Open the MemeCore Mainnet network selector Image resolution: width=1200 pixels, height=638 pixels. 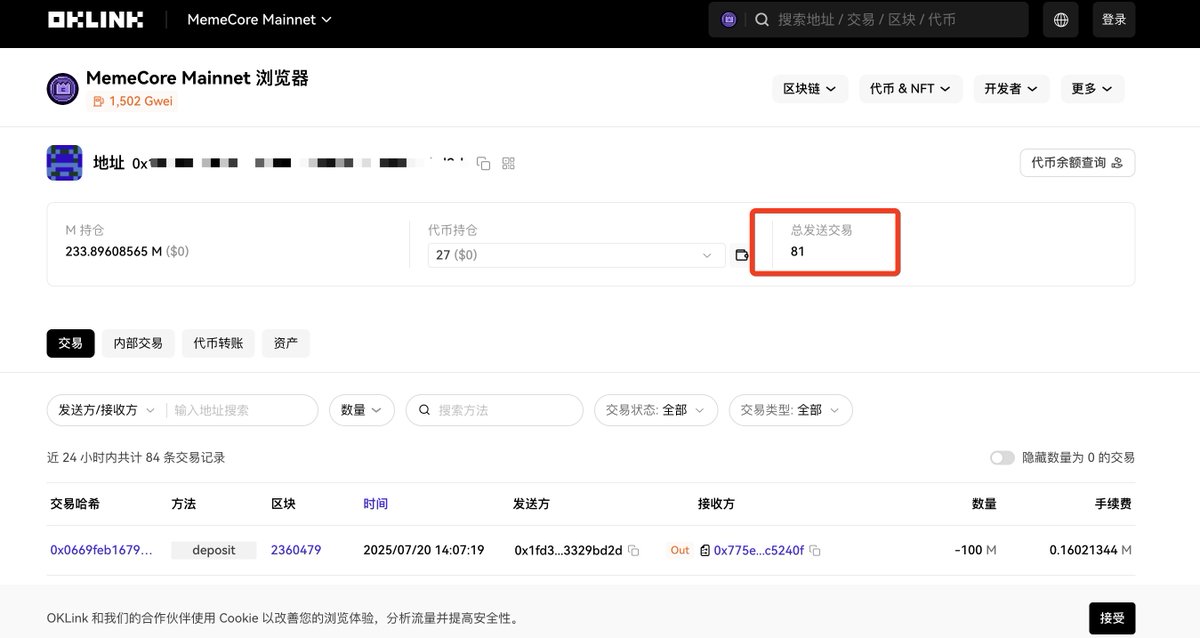coord(260,20)
